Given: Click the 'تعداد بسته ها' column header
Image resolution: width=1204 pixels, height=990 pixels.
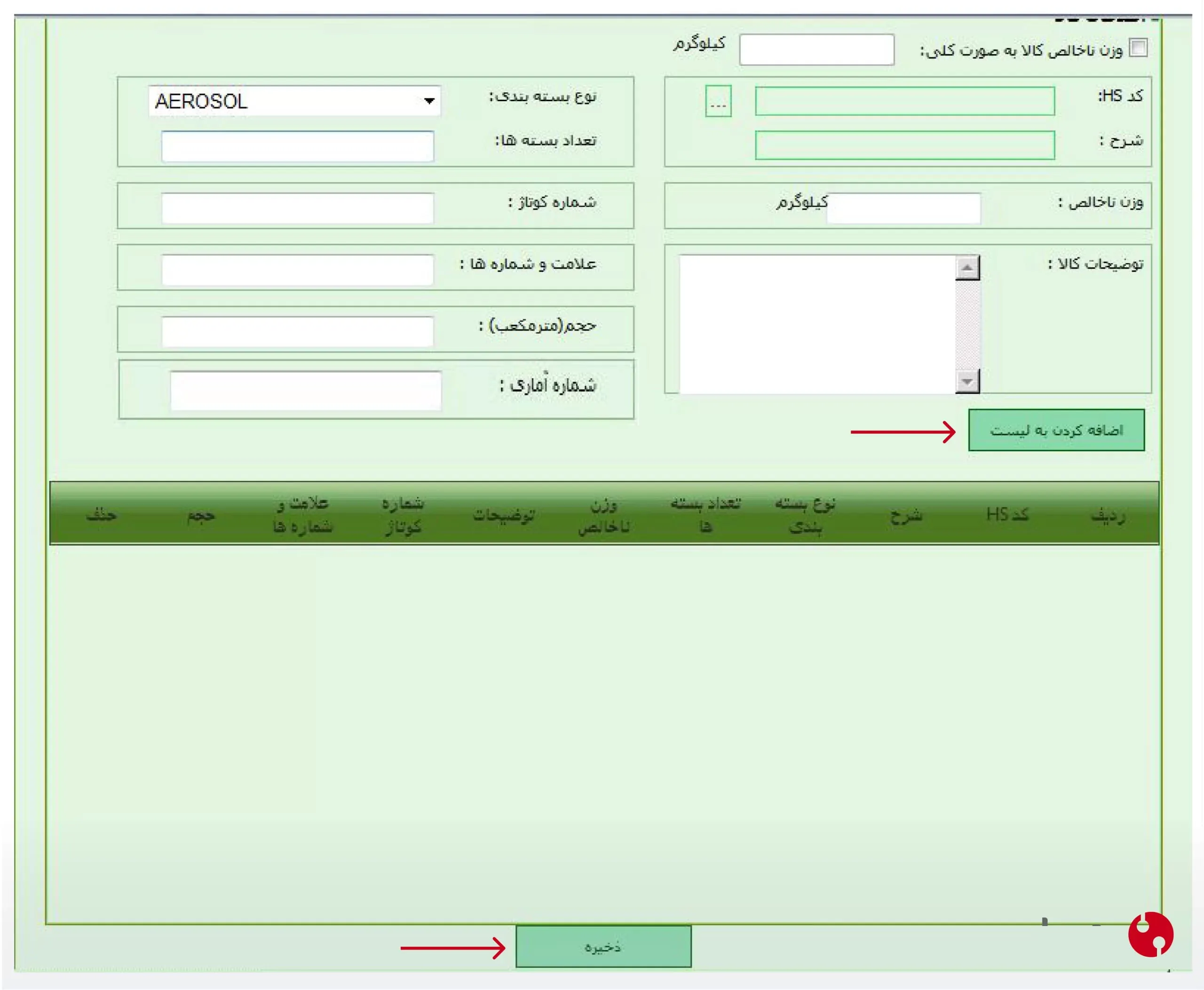Looking at the screenshot, I should click(705, 514).
